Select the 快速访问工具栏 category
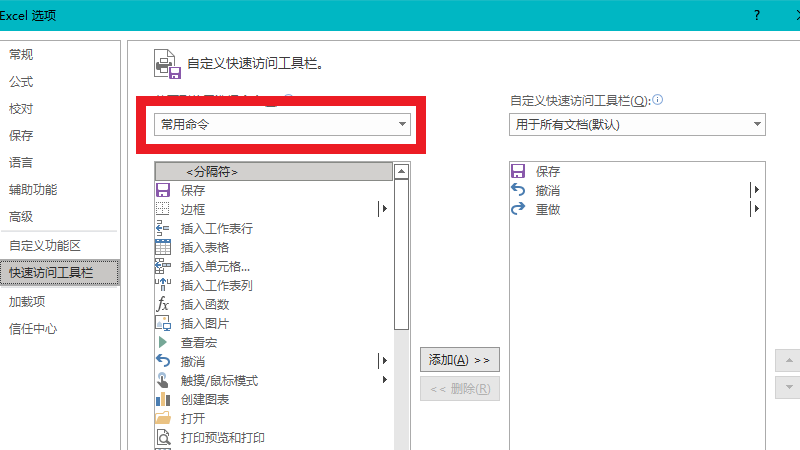Screen dimensions: 800x450 click(x=59, y=272)
